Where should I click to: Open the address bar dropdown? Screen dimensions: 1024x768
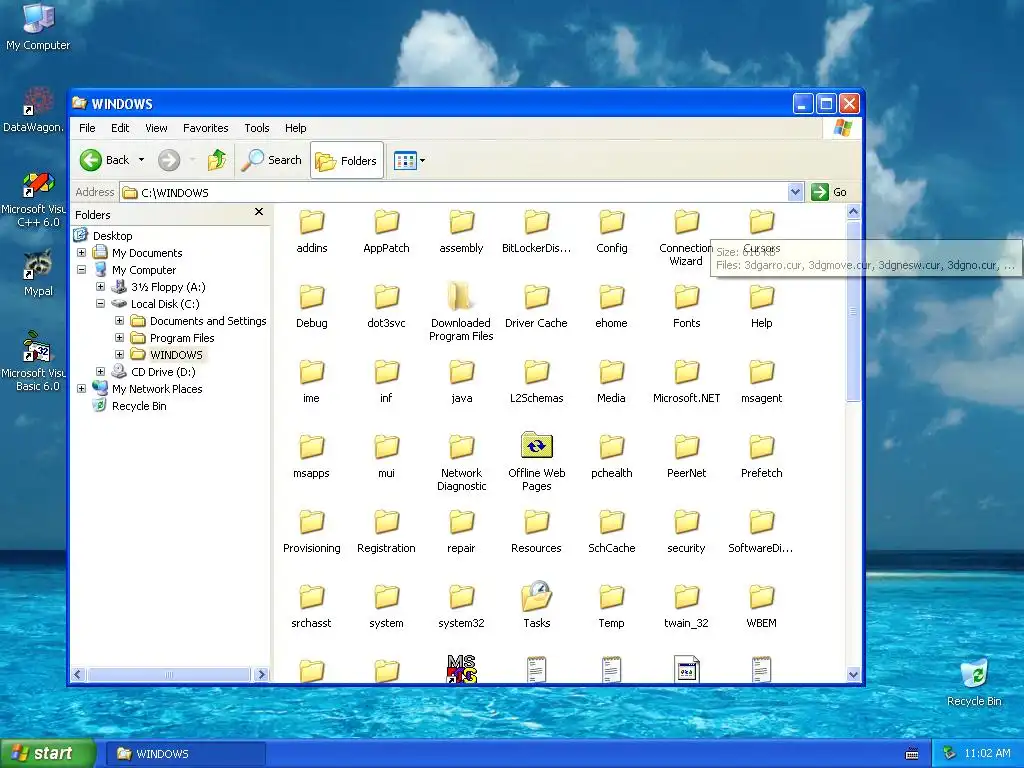(795, 192)
